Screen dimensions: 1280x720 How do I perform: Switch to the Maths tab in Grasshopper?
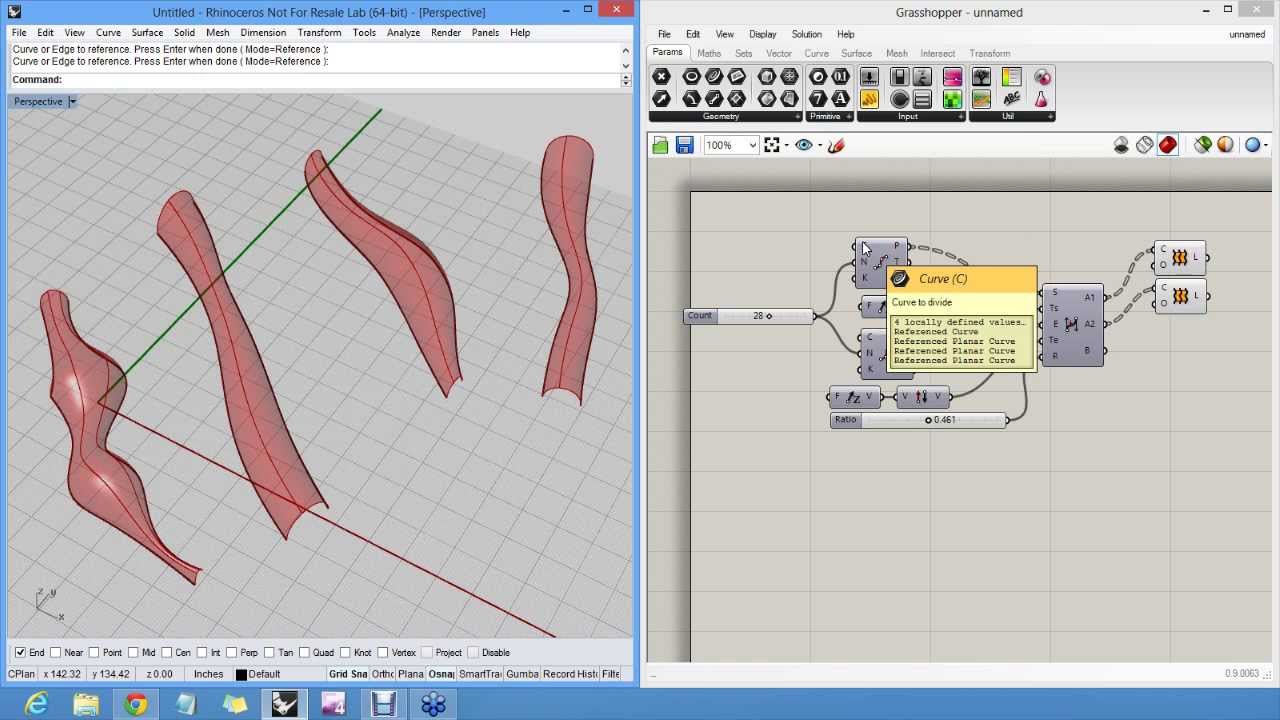[x=709, y=53]
